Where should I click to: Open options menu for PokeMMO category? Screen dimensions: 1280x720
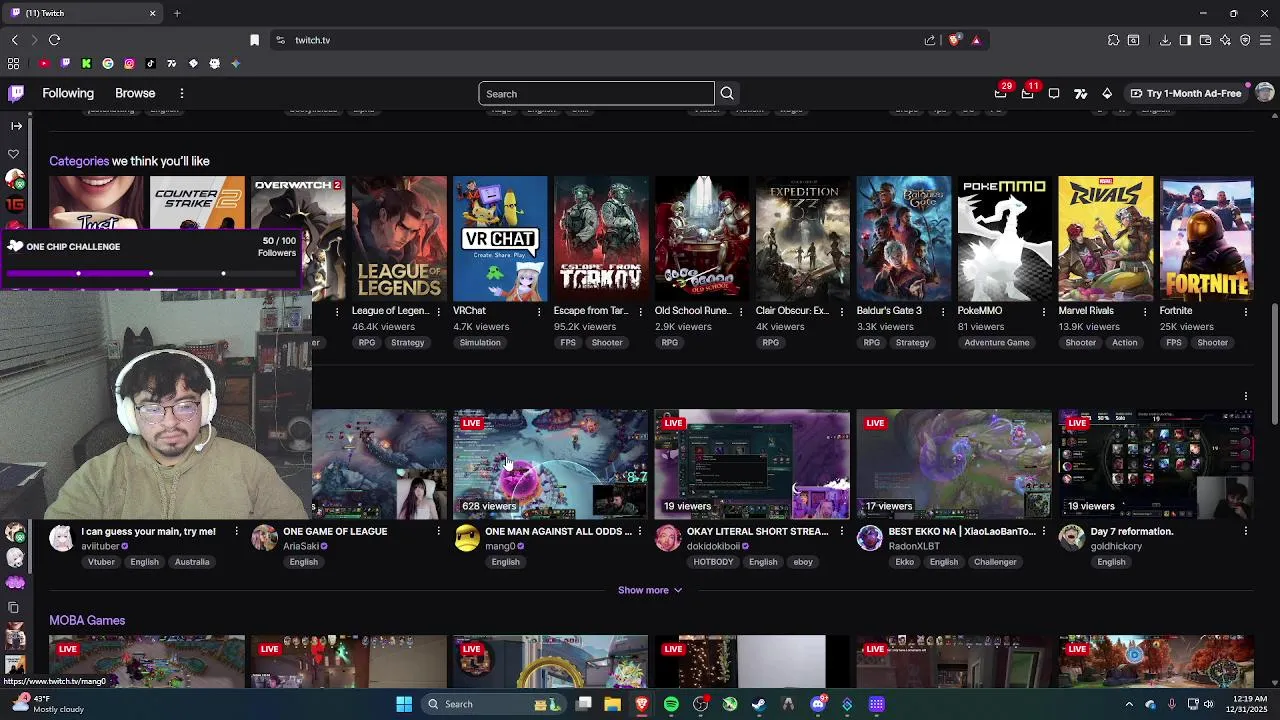point(1044,312)
